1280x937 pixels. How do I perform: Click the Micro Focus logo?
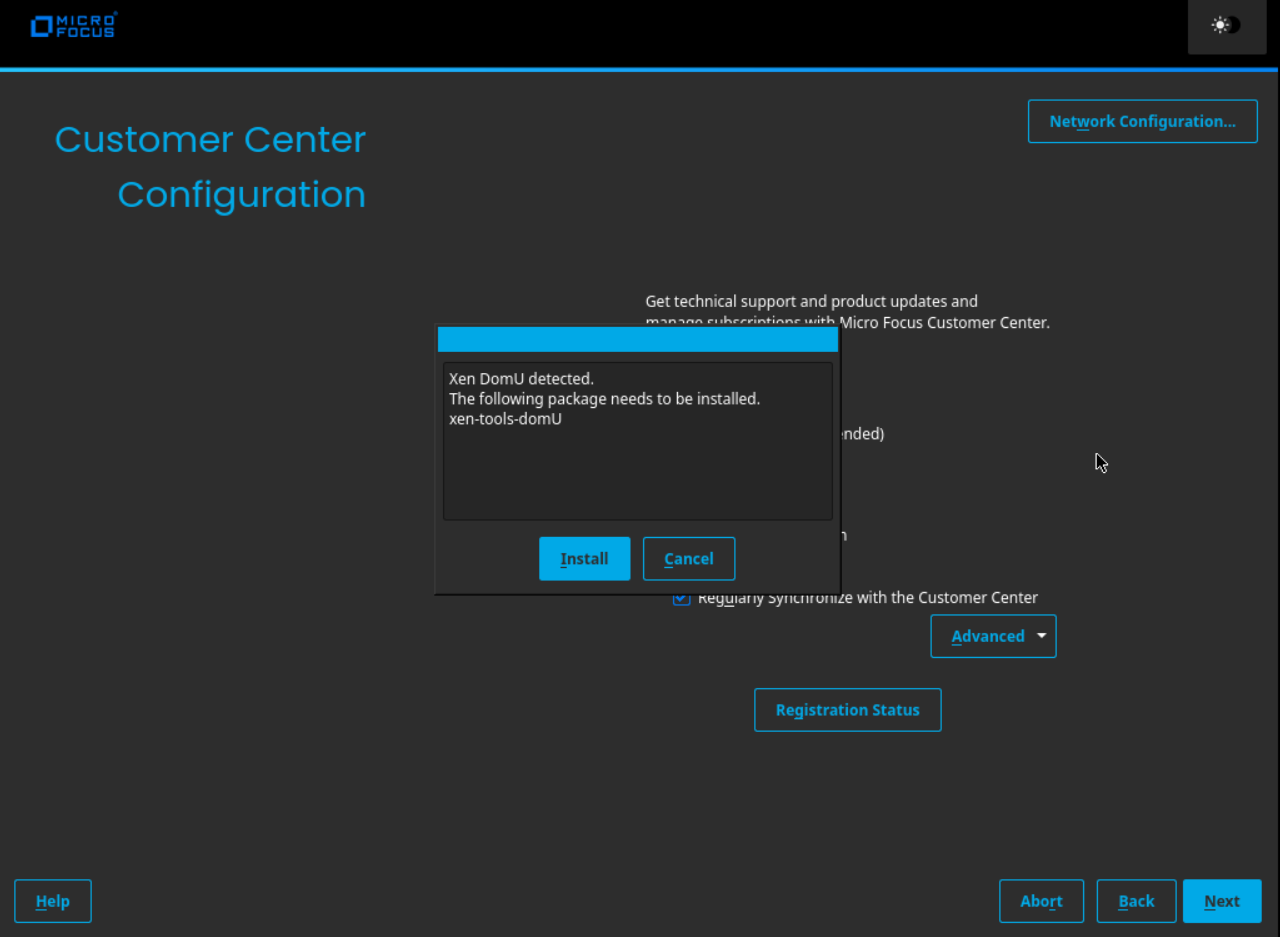click(73, 25)
